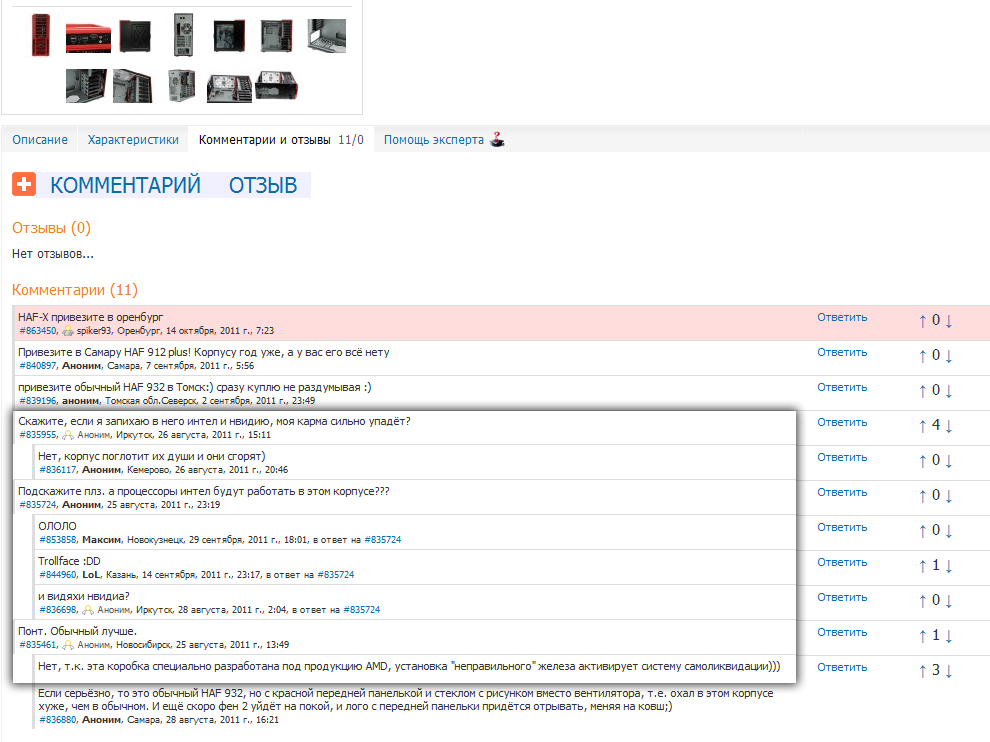Click the orange plus icon beside КОММЕНТАРИЙ
Screen dimensions: 990x742
pyautogui.click(x=24, y=185)
